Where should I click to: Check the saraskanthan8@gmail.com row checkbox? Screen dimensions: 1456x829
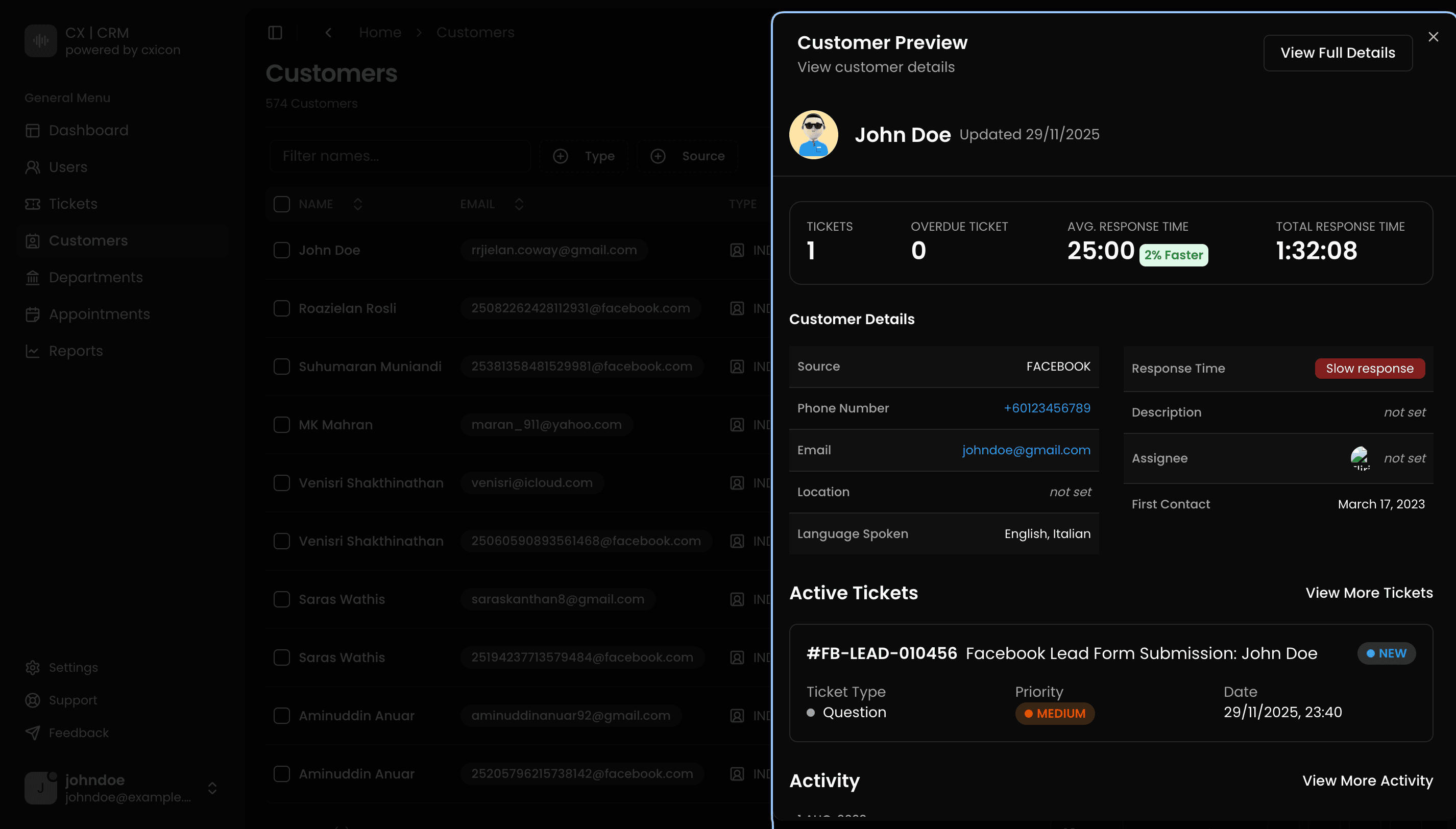pyautogui.click(x=281, y=599)
